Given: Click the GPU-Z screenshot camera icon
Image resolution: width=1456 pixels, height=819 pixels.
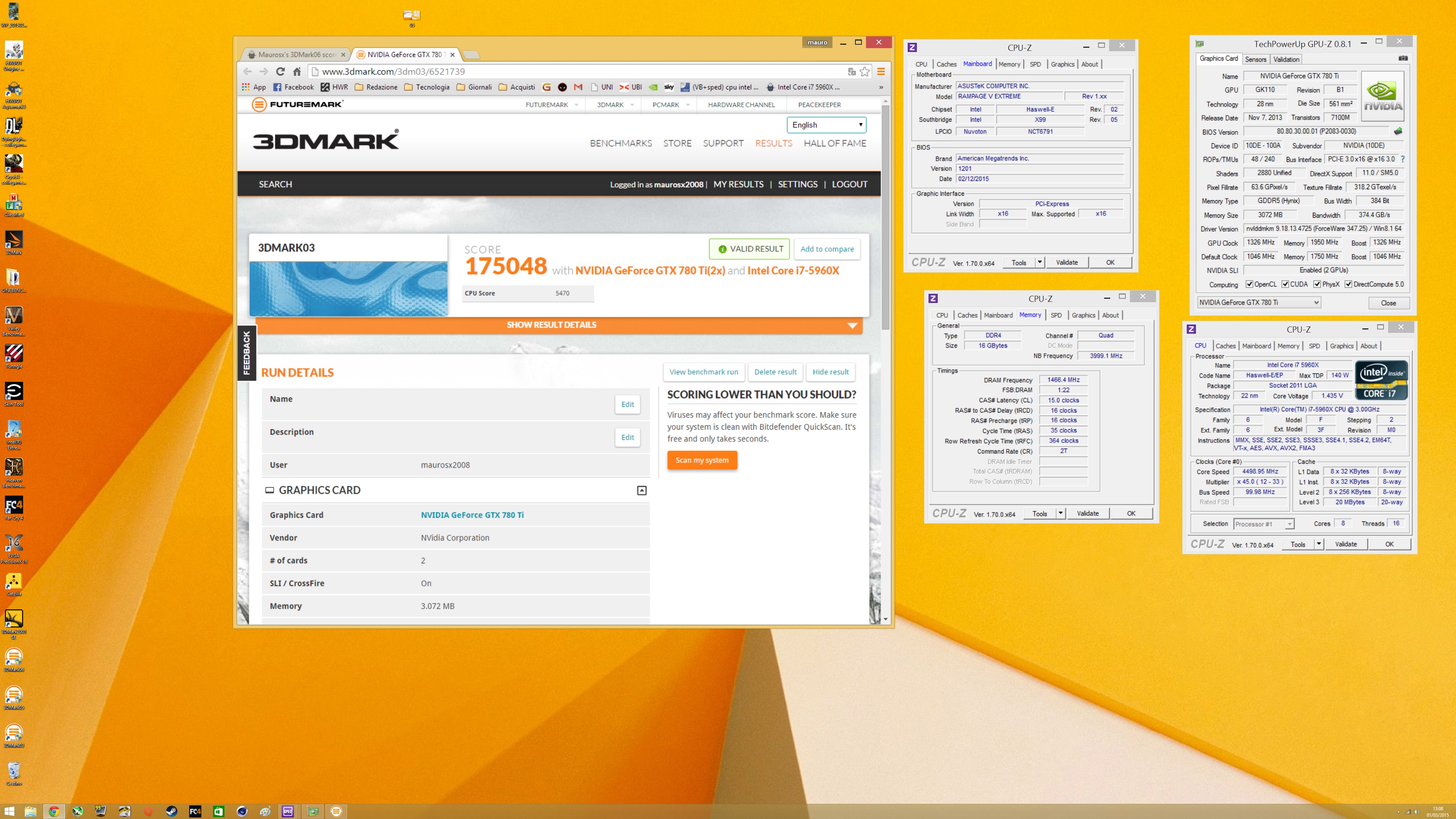Looking at the screenshot, I should click(x=1403, y=58).
